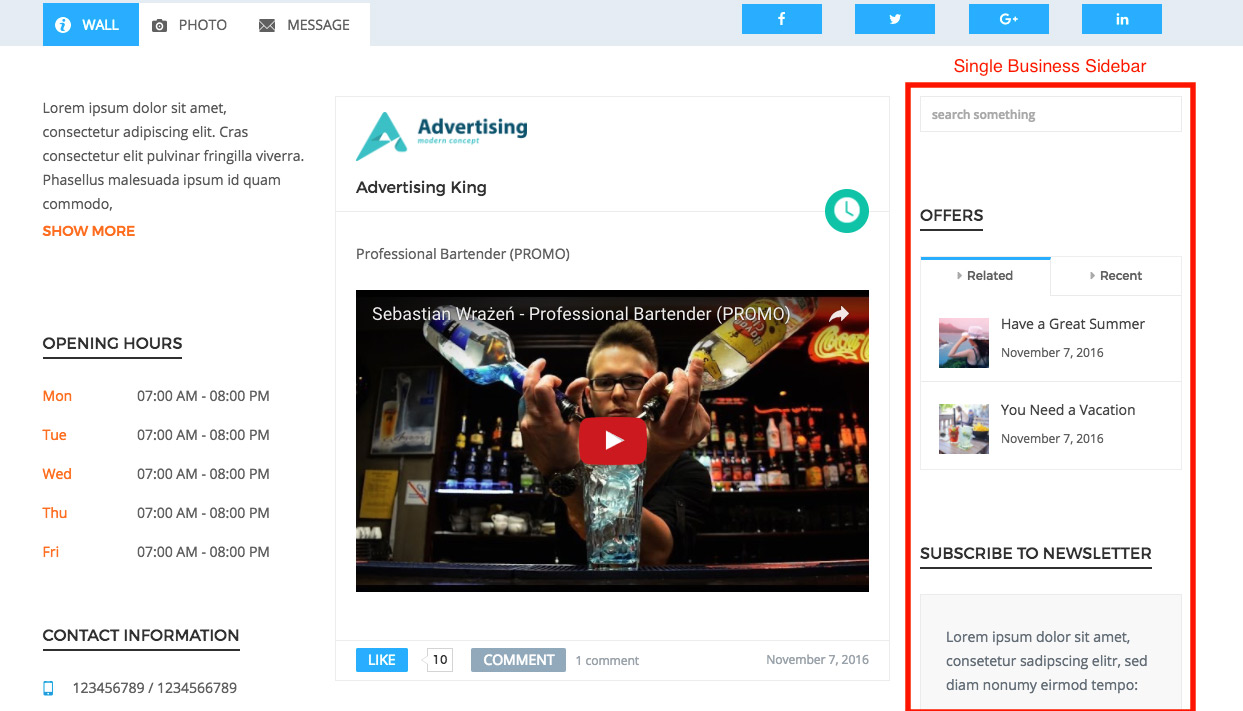Open the Message tab
The width and height of the screenshot is (1243, 711).
coord(305,25)
